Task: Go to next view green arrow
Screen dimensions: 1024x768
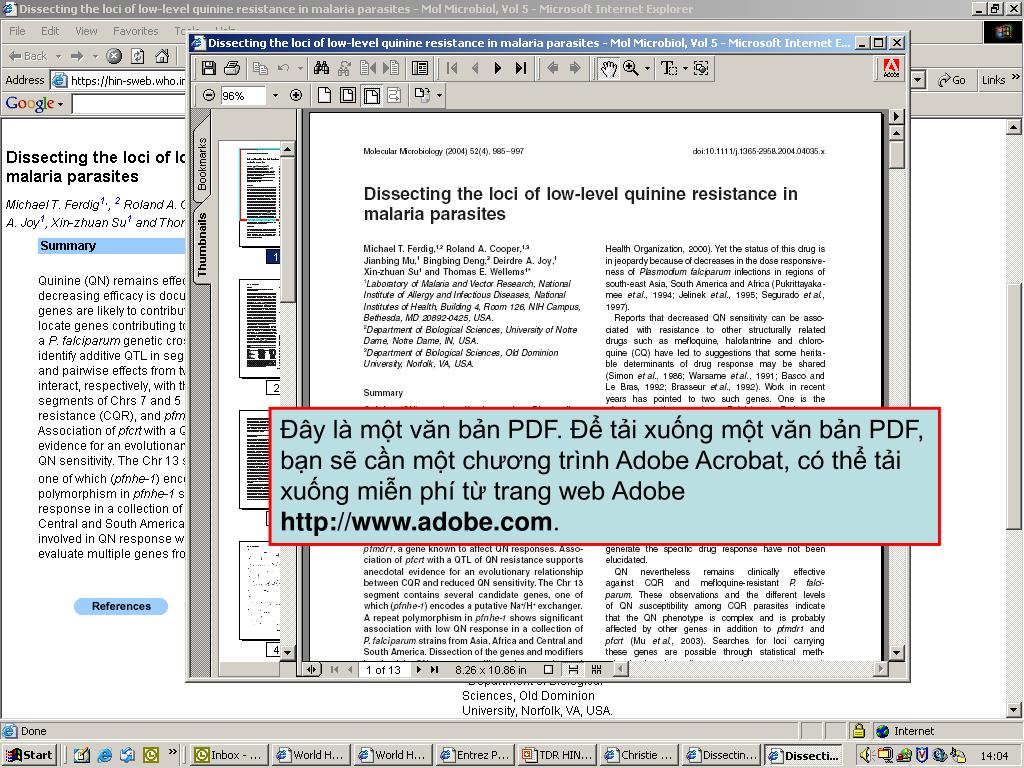Action: [575, 68]
